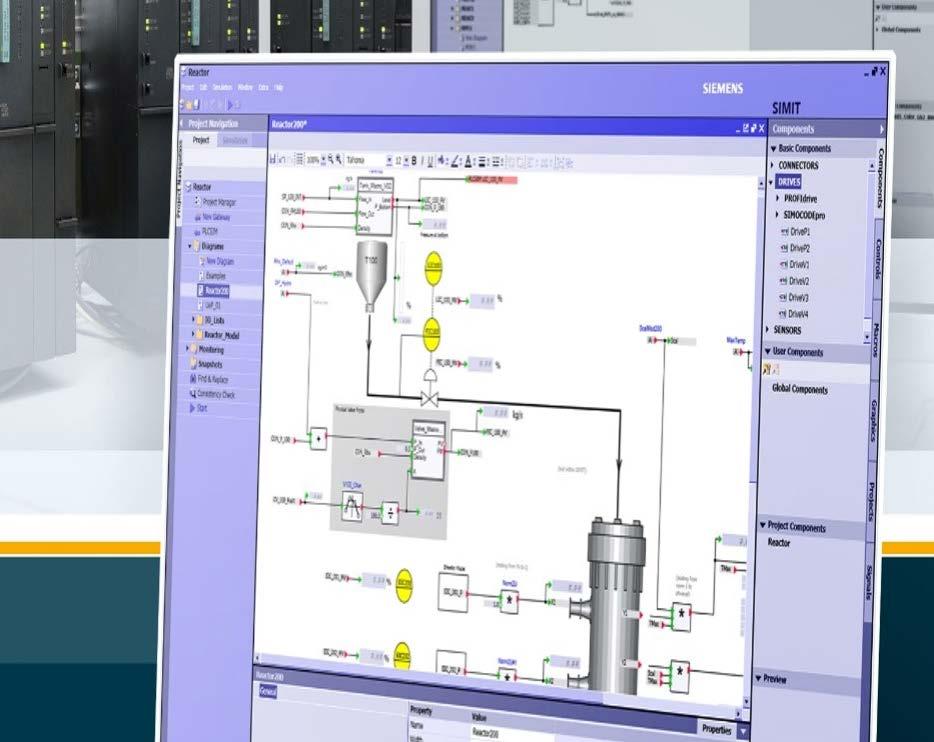Open the Help menu
Viewport: 934px width, 742px height.
tap(279, 88)
